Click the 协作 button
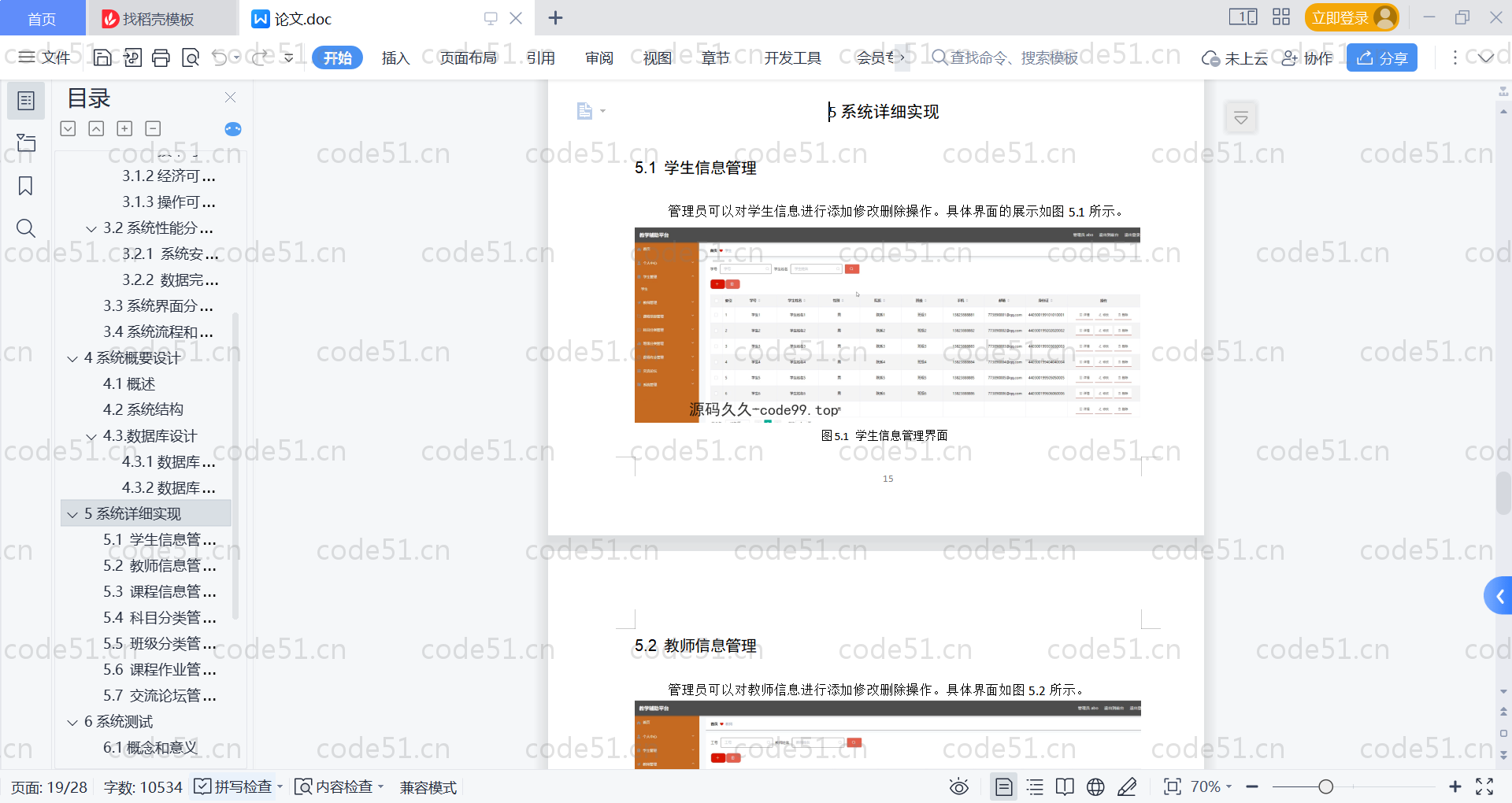The height and width of the screenshot is (803, 1512). point(1307,57)
